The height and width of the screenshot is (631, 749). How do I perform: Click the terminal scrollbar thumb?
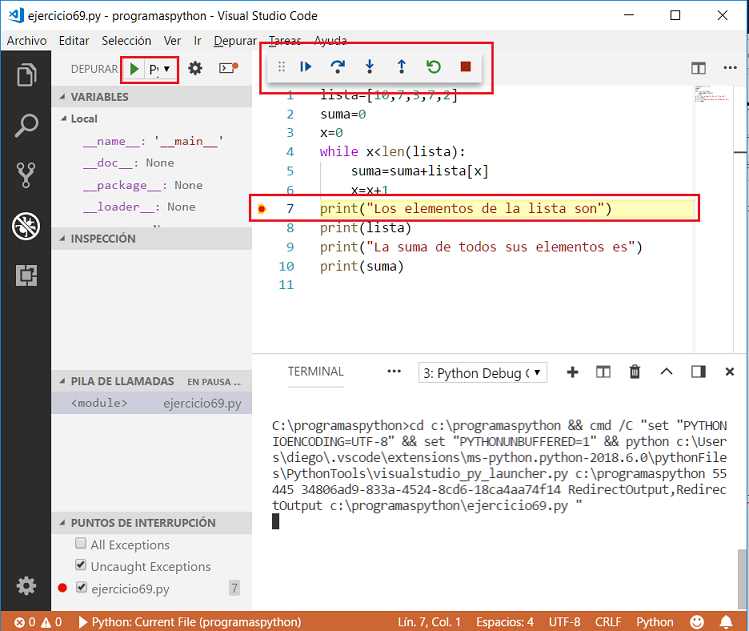click(x=741, y=578)
